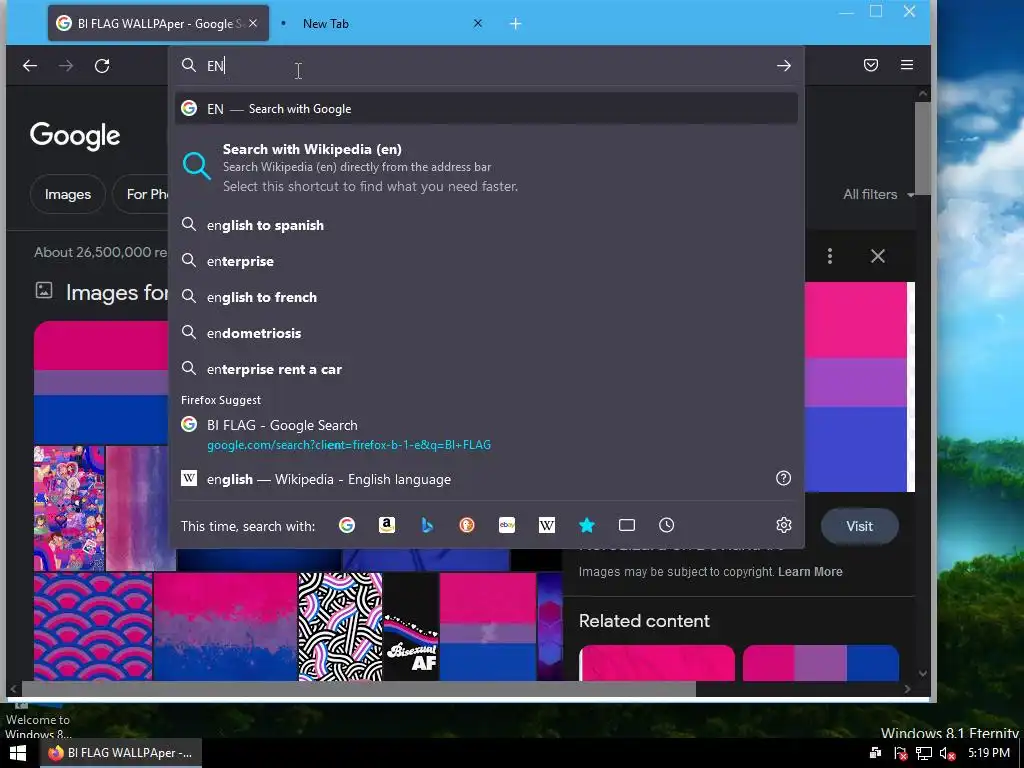Switch to the New Tab tab
Viewport: 1024px width, 768px height.
click(x=383, y=24)
